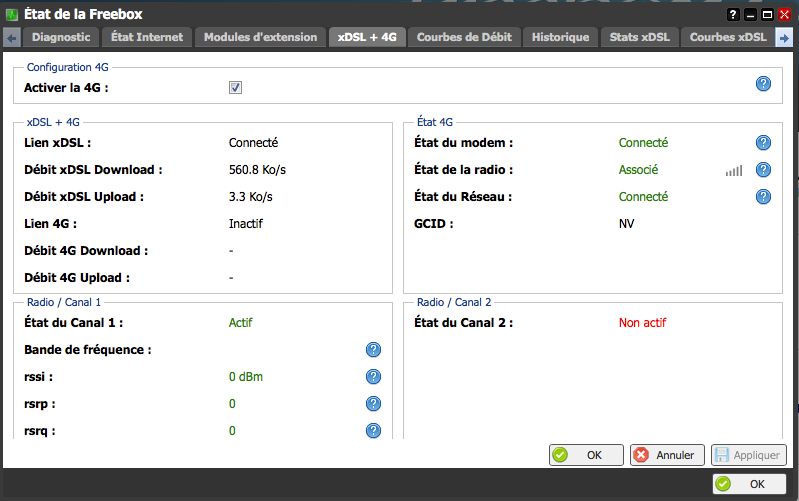
Task: Click the Associé radio status
Action: click(638, 170)
